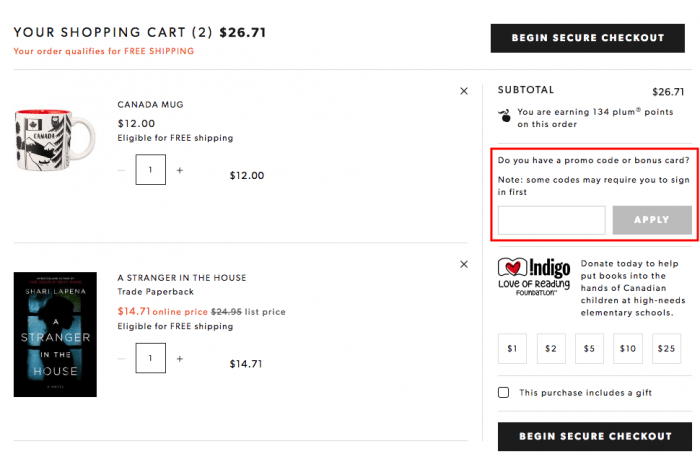The height and width of the screenshot is (462, 700).
Task: Remove Canada Mug with X icon
Action: (x=464, y=91)
